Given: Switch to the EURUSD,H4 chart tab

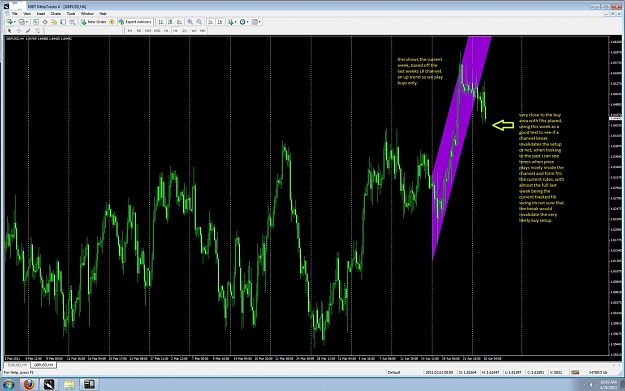Looking at the screenshot, I should (x=17, y=365).
